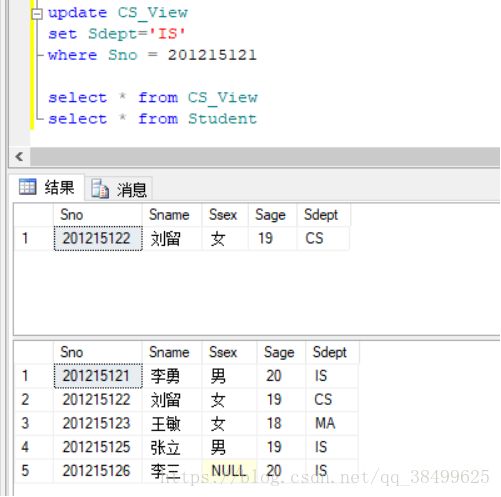
Task: Click the Sname header in the second result grid
Action: click(x=172, y=352)
